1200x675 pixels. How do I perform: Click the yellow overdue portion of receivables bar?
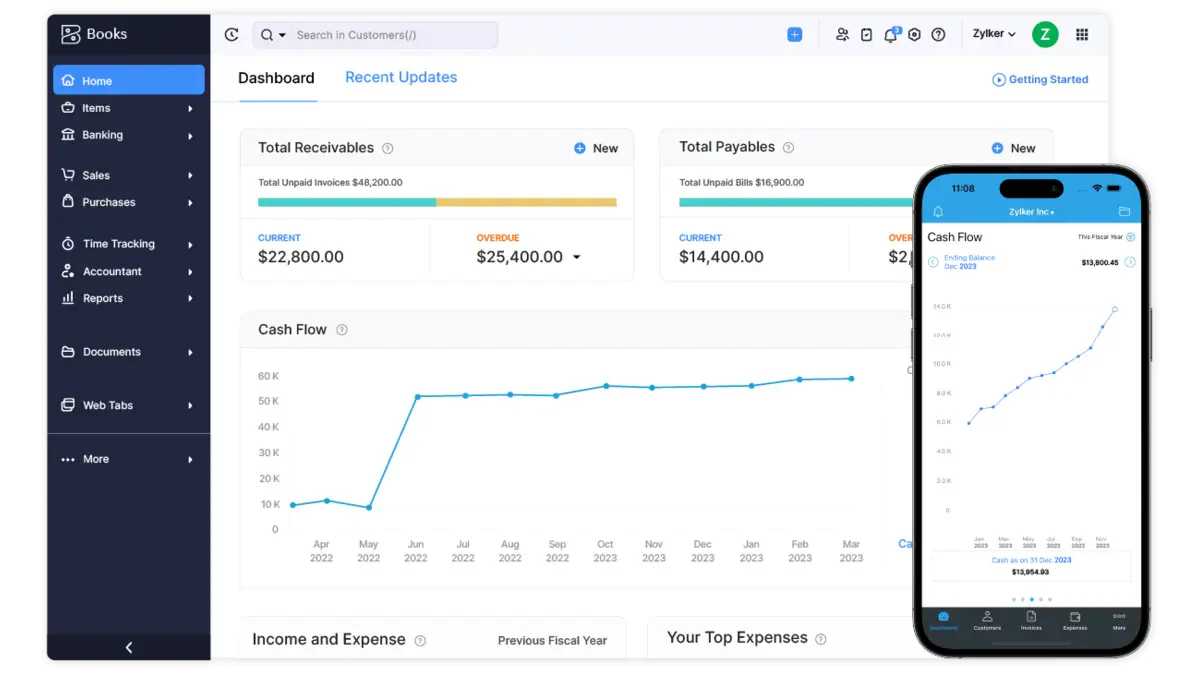click(x=526, y=202)
